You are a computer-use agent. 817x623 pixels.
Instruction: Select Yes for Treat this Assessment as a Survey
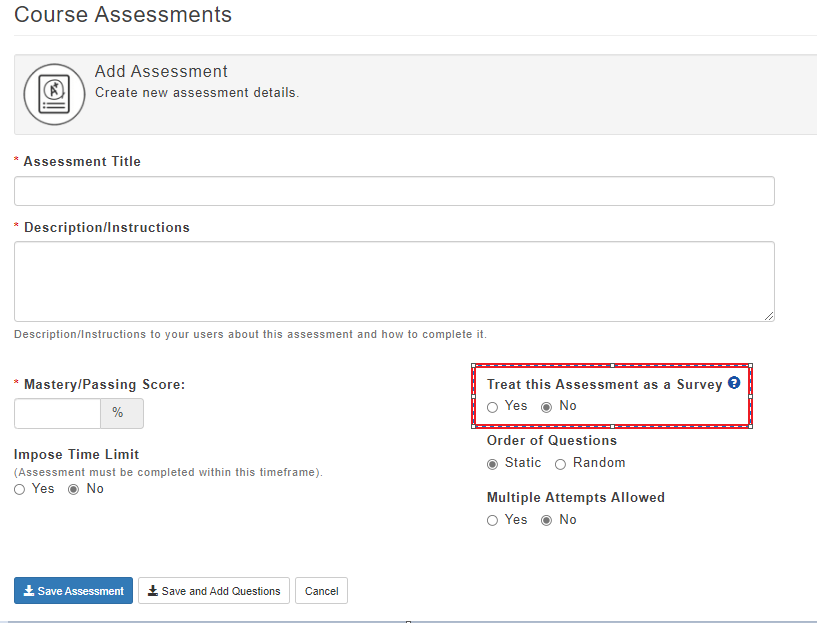click(492, 407)
